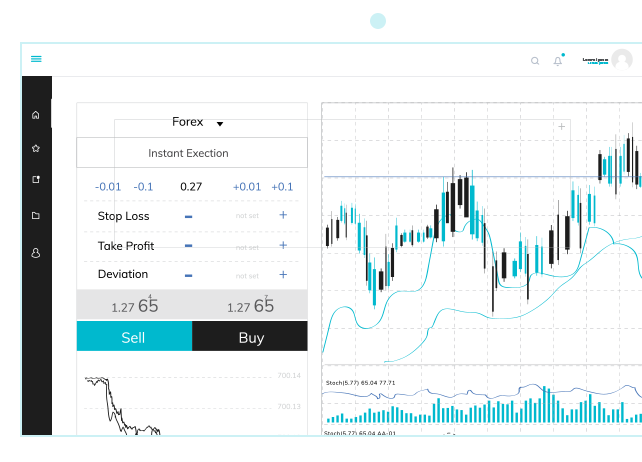Increase volume by +0.1
Image resolution: width=642 pixels, height=462 pixels.
coord(282,187)
